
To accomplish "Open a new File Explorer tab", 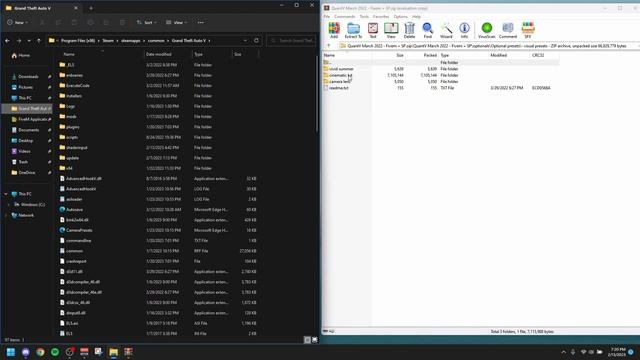I will point(91,8).
